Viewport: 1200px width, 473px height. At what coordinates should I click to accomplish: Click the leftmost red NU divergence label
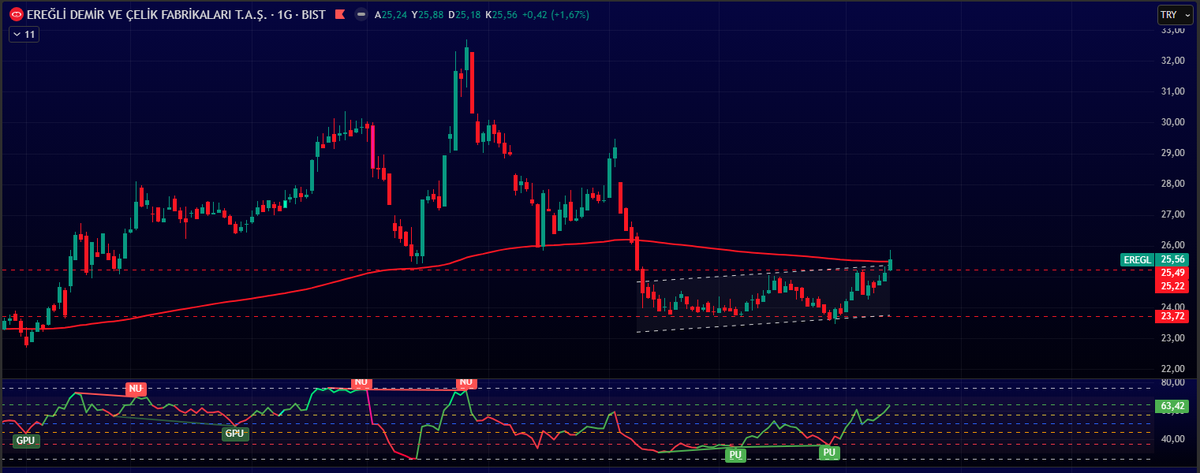click(x=135, y=388)
